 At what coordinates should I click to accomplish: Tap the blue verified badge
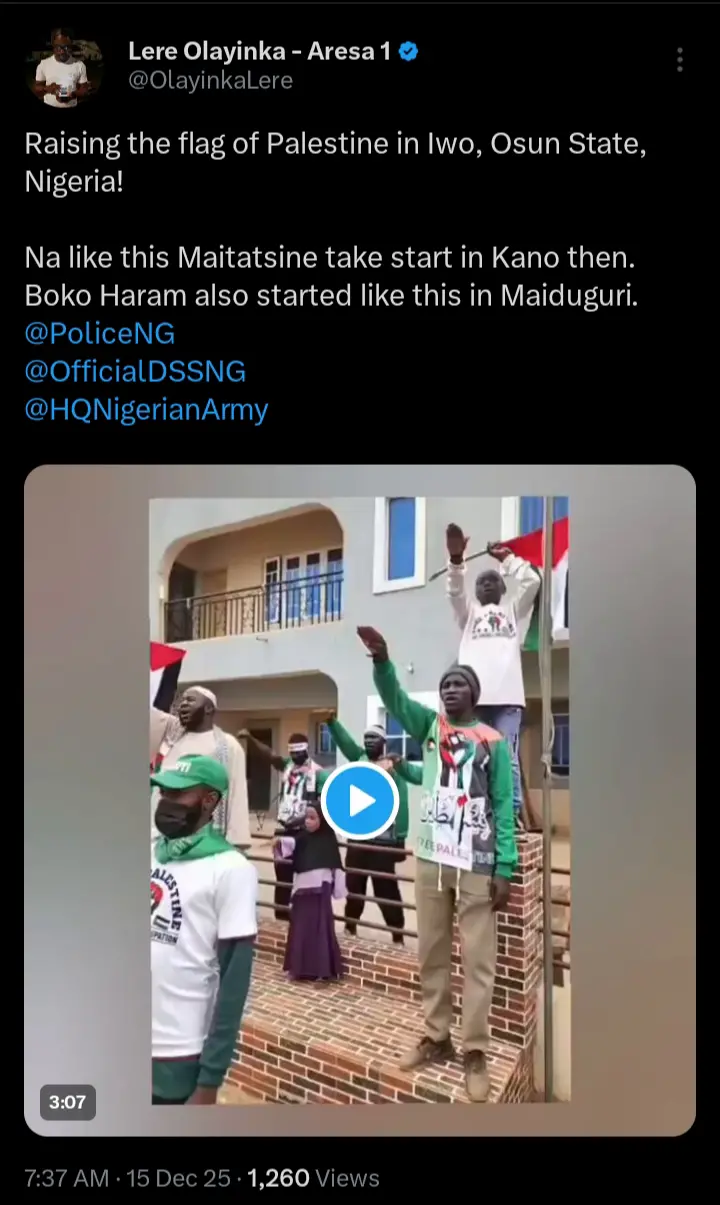408,52
